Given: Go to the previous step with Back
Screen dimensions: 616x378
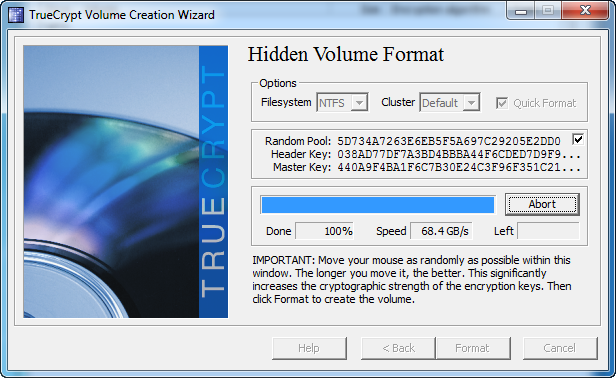Looking at the screenshot, I should tap(398, 348).
